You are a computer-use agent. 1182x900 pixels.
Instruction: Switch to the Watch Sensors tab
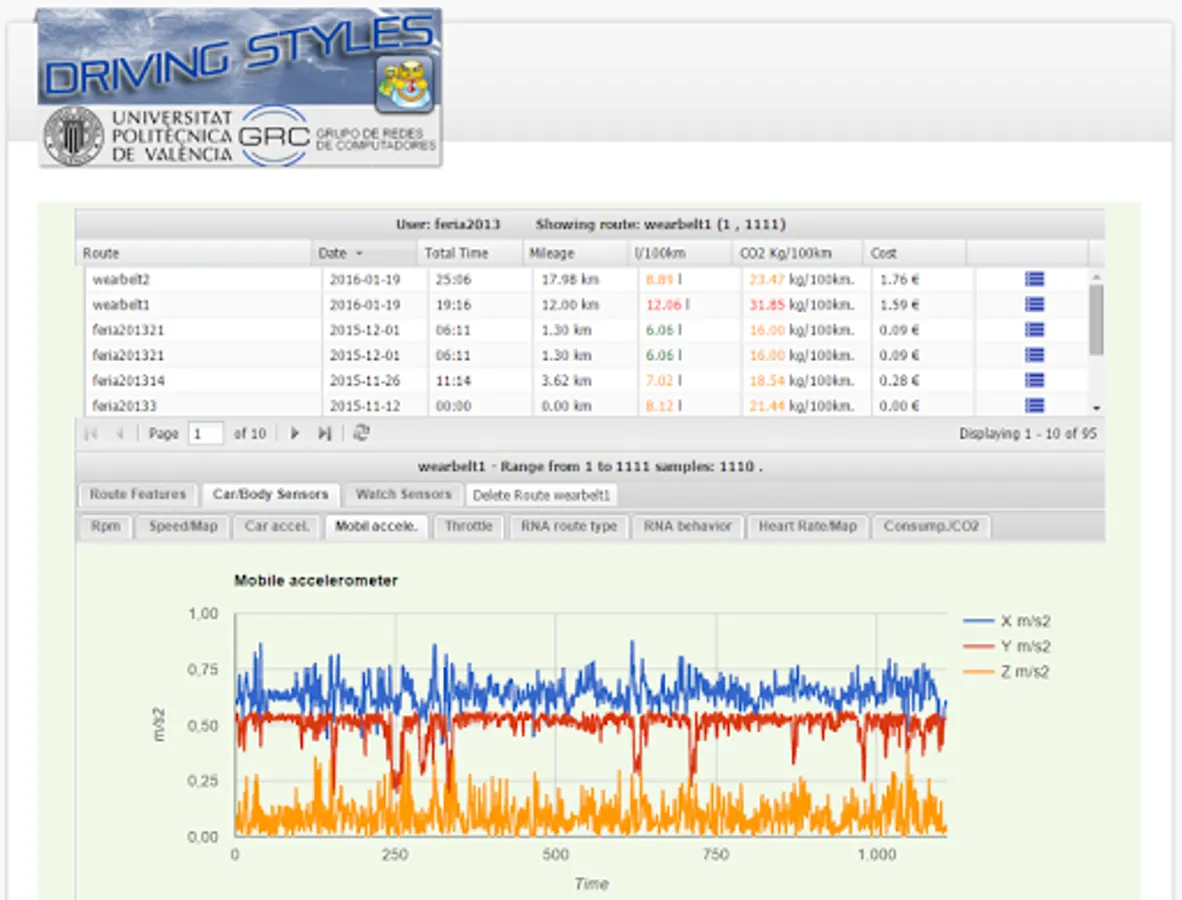[402, 494]
